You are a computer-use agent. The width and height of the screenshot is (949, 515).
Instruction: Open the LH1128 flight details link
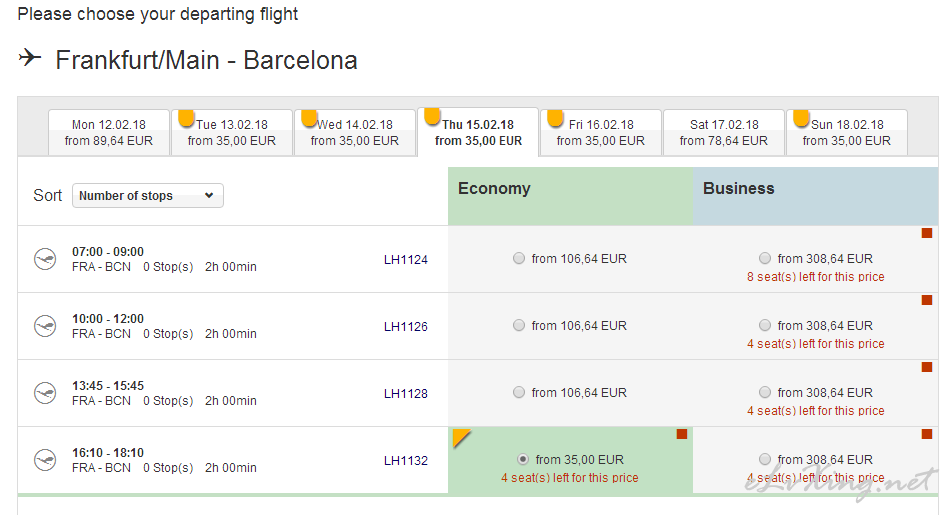coord(406,393)
